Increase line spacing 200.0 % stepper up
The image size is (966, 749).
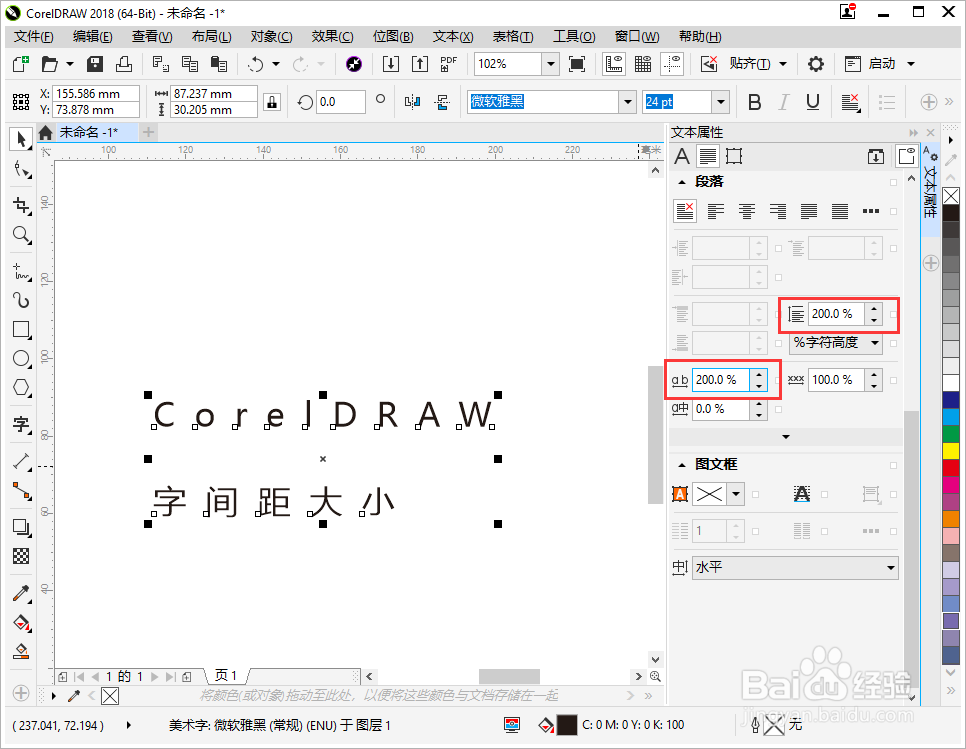coord(874,308)
